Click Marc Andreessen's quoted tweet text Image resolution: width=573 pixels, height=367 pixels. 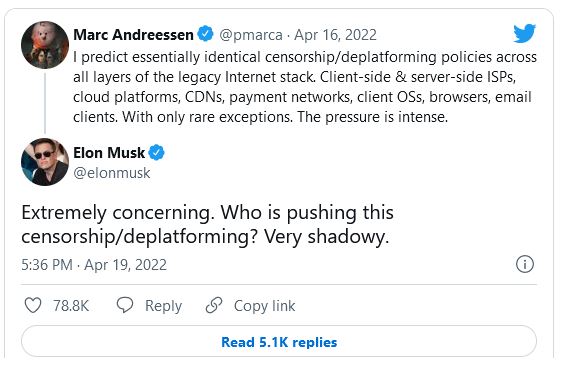click(305, 87)
